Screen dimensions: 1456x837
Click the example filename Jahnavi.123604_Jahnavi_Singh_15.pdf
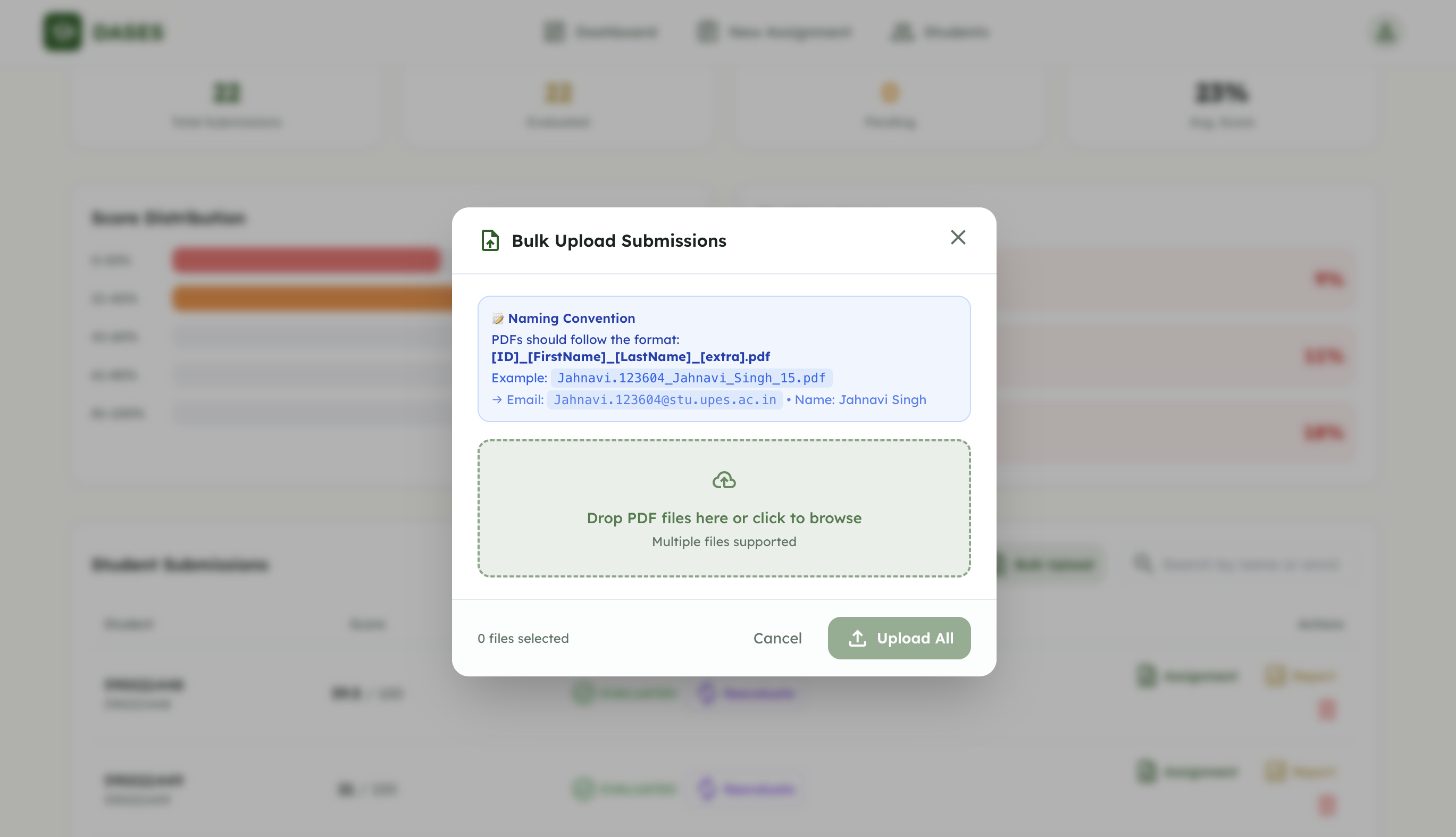click(x=691, y=378)
